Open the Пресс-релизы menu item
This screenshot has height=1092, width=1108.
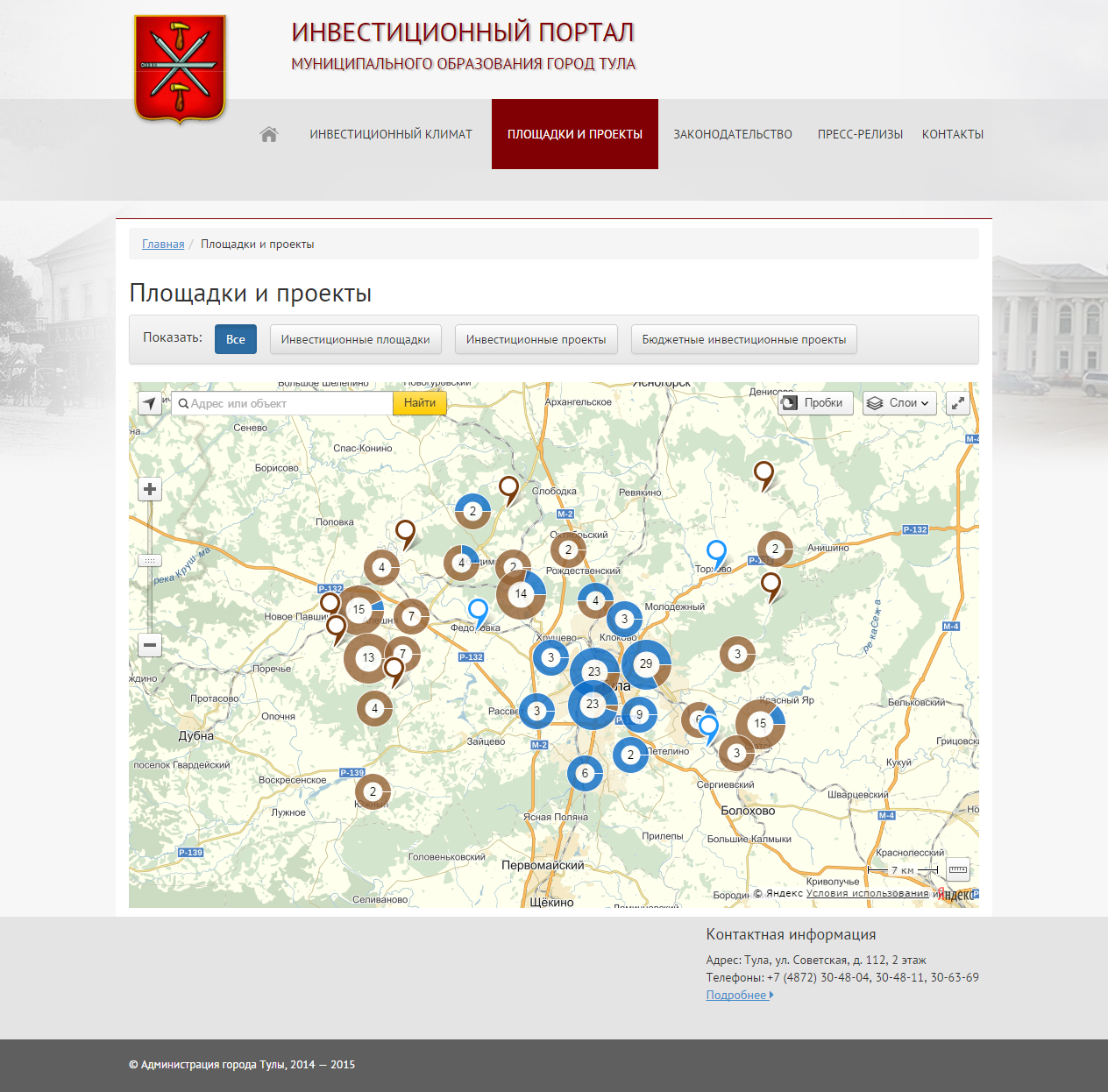(860, 134)
